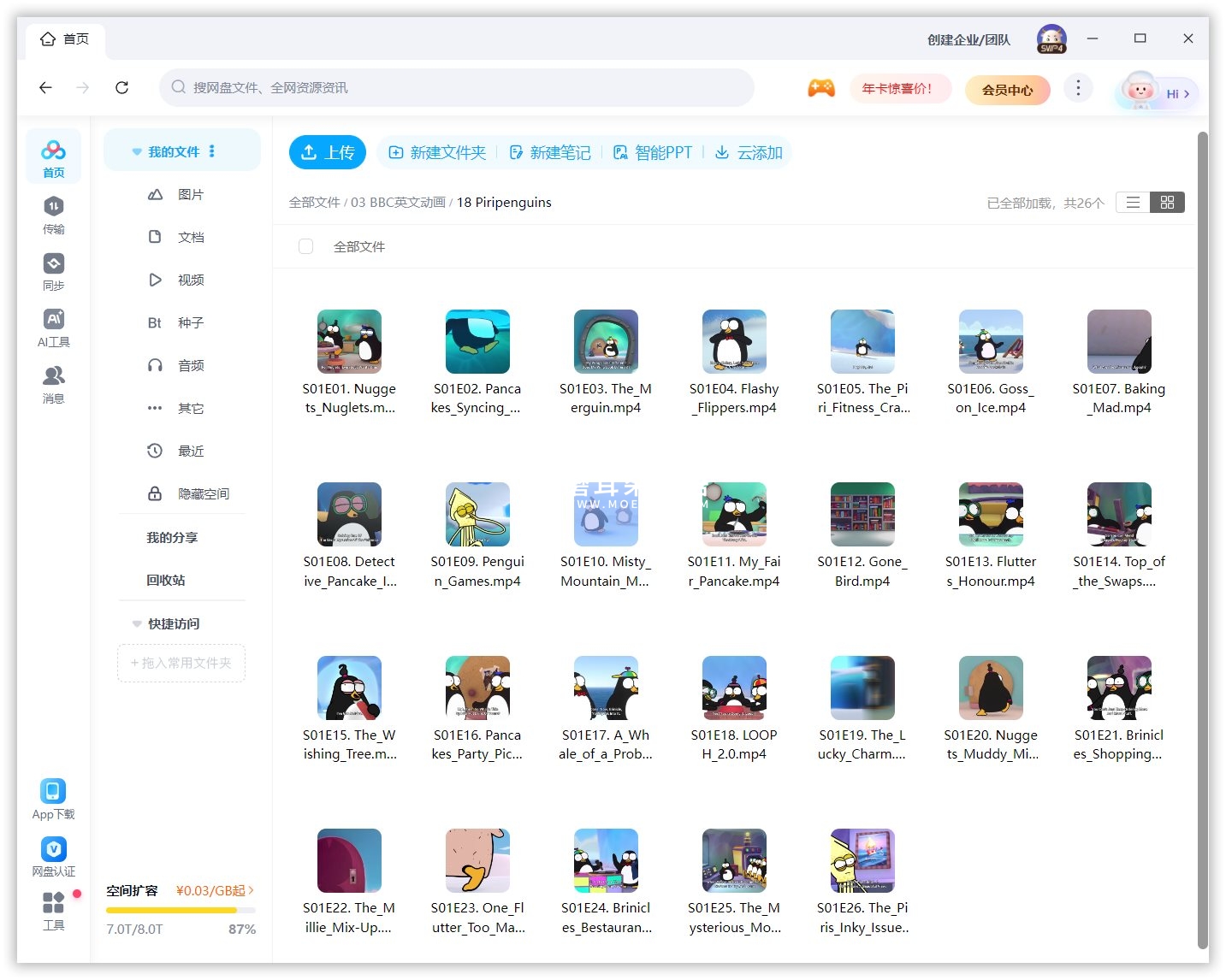Open 会员中心 membership center
Screen dimensions: 1226x980
click(x=1007, y=90)
